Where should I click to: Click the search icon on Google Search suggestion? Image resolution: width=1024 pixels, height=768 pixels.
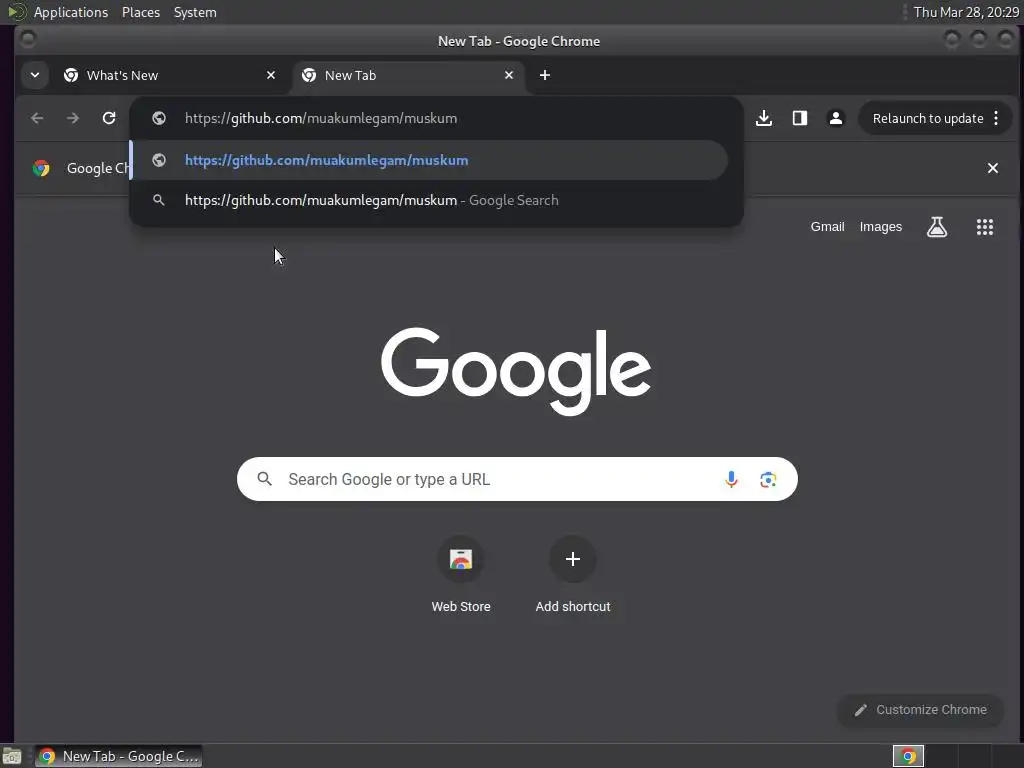pos(159,200)
